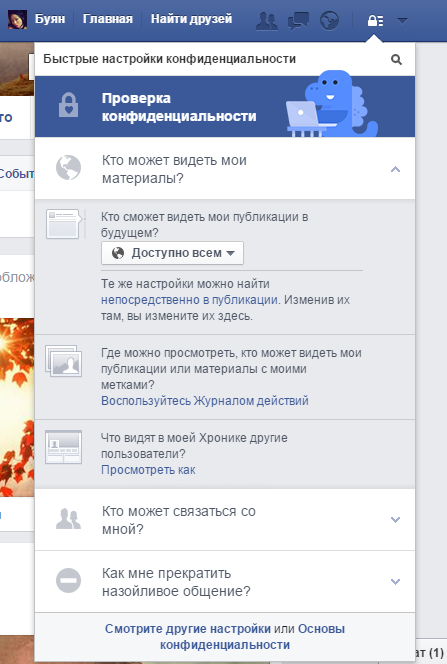Click 'Кто сможет видеть мои публикации в будущем?' text
The image size is (447, 664).
click(204, 224)
